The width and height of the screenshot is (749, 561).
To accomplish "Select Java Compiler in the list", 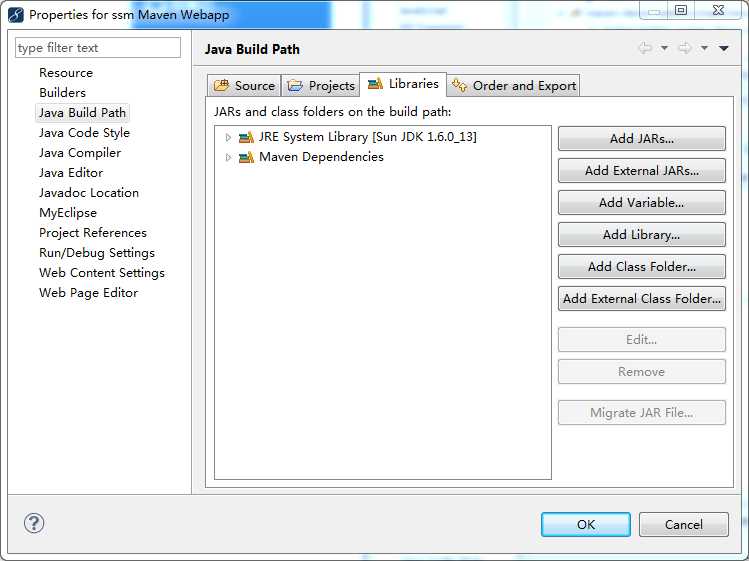I will 80,153.
